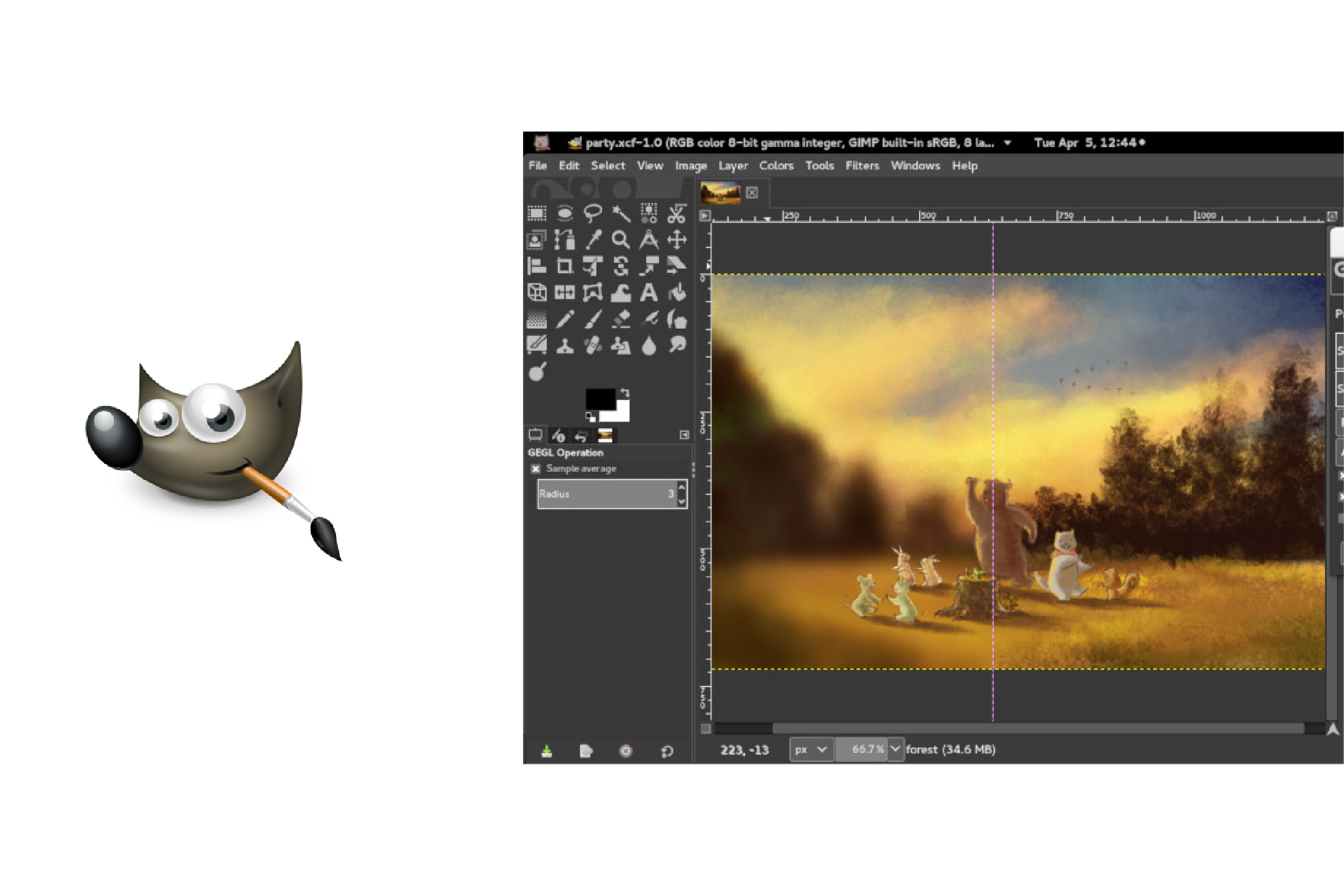Image resolution: width=1344 pixels, height=896 pixels.
Task: Select the Rotate tool
Action: 621,266
